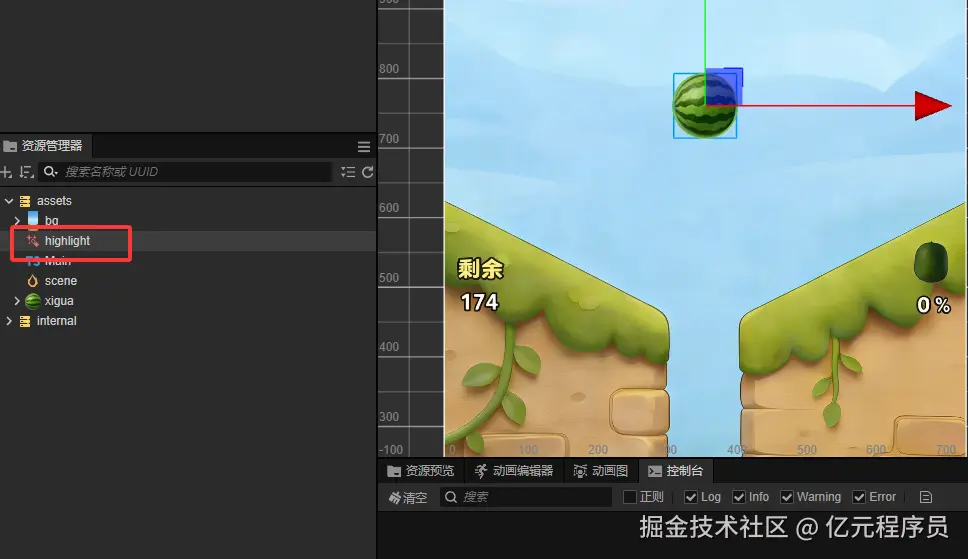Enable the 正则 regex checkbox
This screenshot has width=968, height=559.
630,497
